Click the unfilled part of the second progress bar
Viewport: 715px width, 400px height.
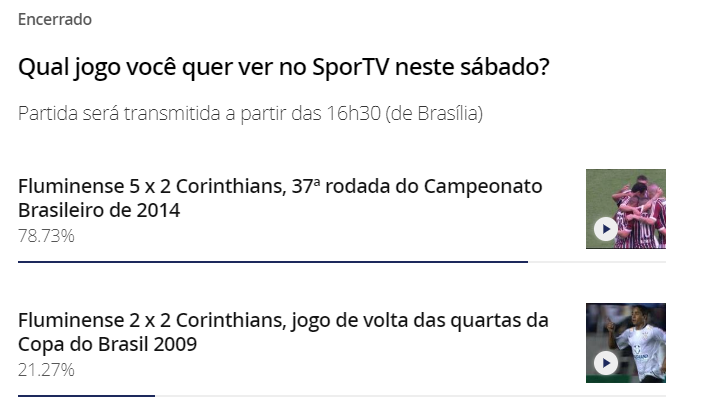[x=410, y=395]
